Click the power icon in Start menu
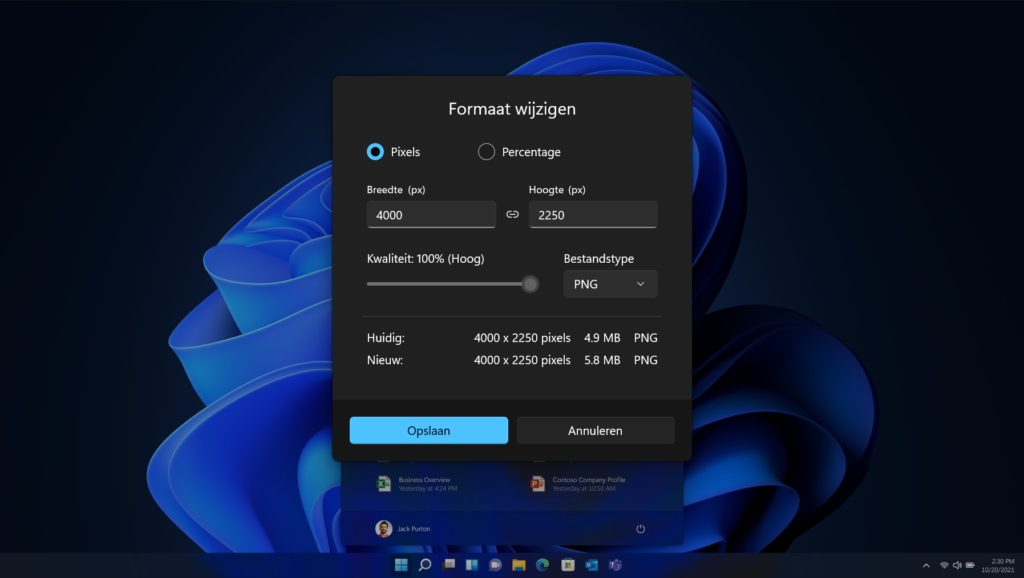Image resolution: width=1024 pixels, height=578 pixels. click(x=641, y=529)
